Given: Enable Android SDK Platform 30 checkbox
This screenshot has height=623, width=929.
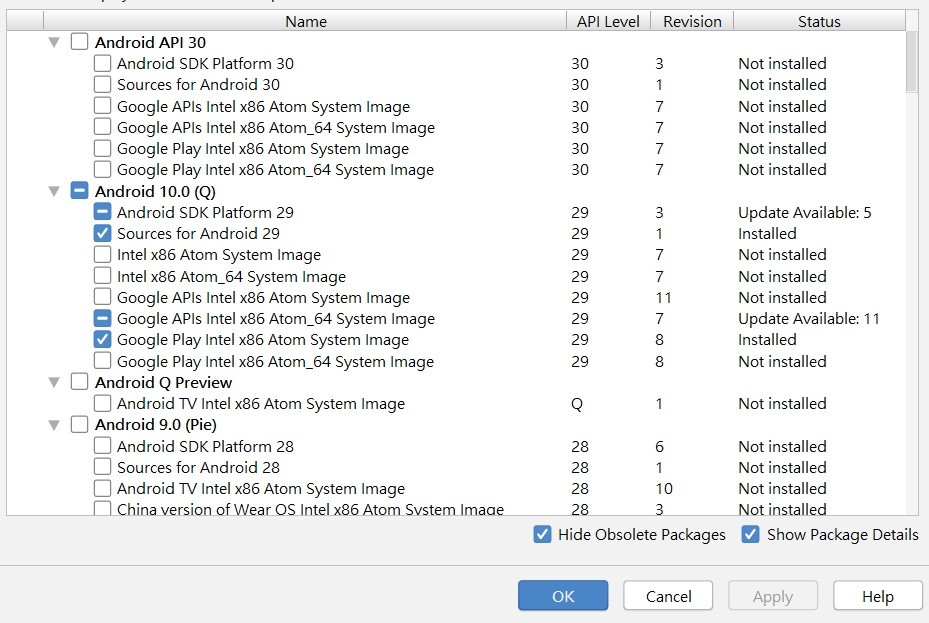Looking at the screenshot, I should tap(102, 63).
